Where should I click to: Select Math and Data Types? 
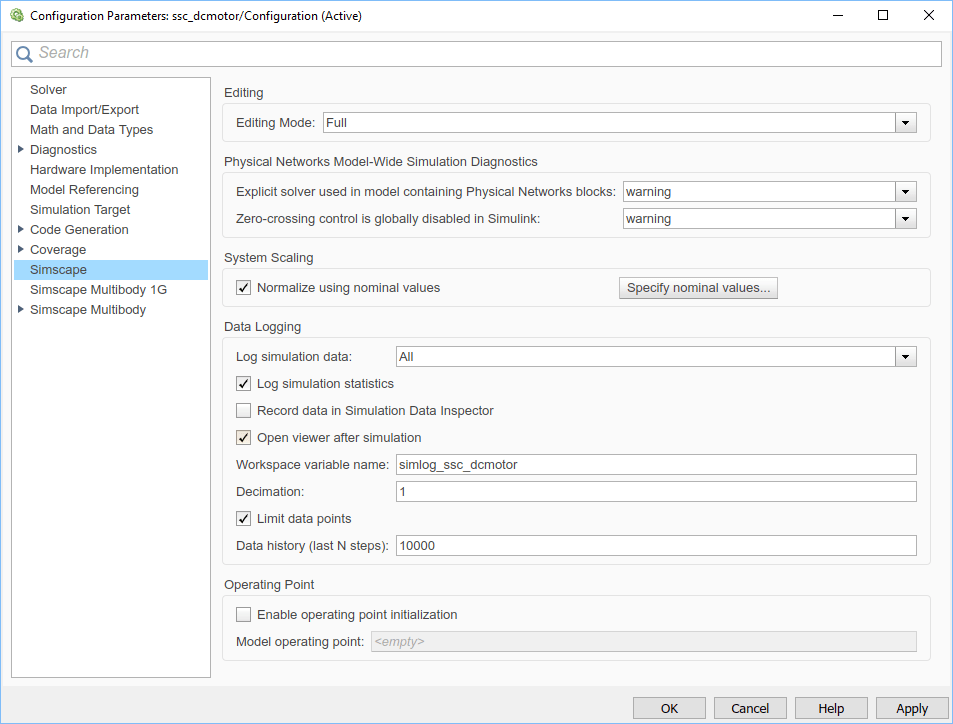[x=91, y=129]
